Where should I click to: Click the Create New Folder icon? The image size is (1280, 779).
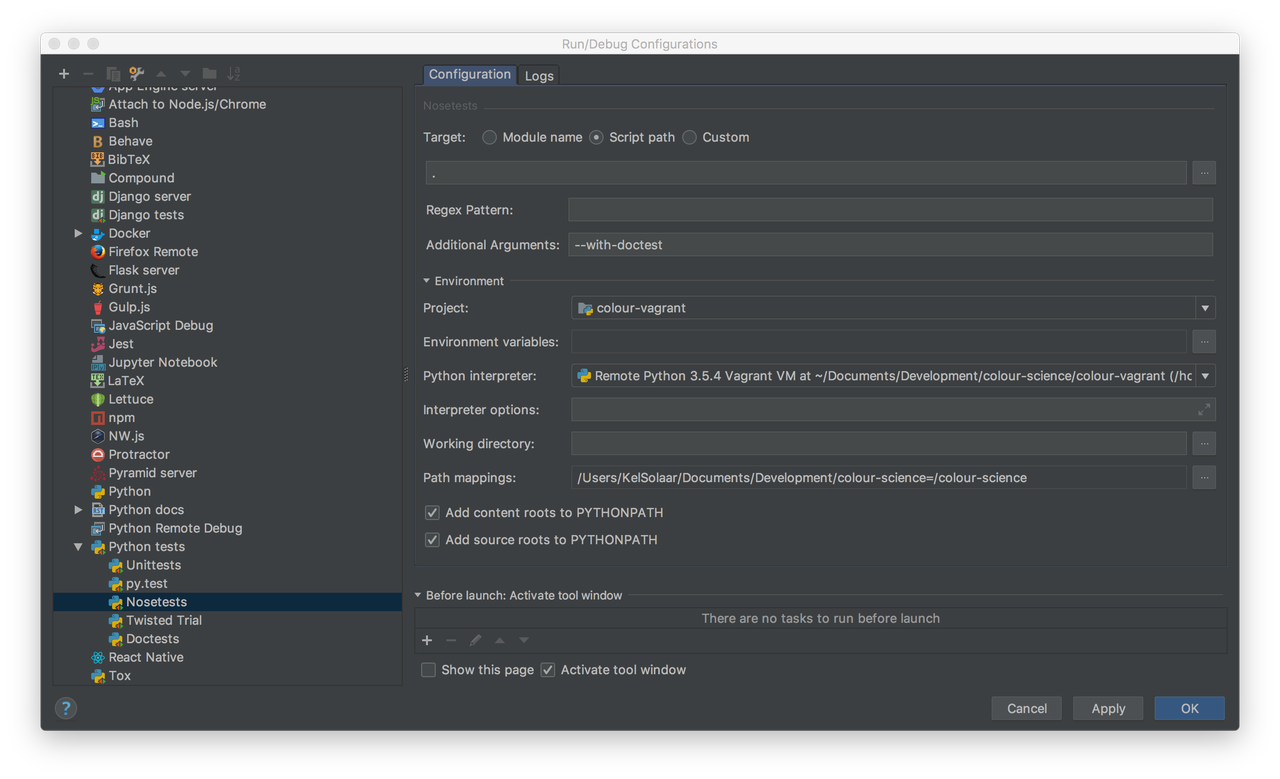[x=209, y=74]
